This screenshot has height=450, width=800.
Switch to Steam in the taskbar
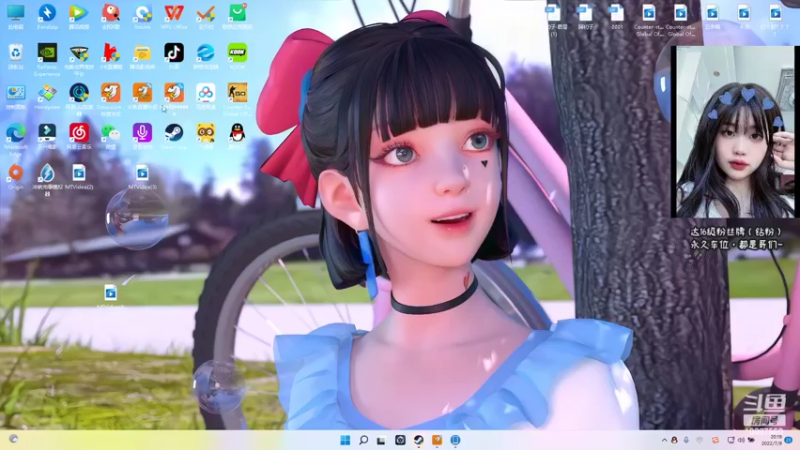[418, 440]
